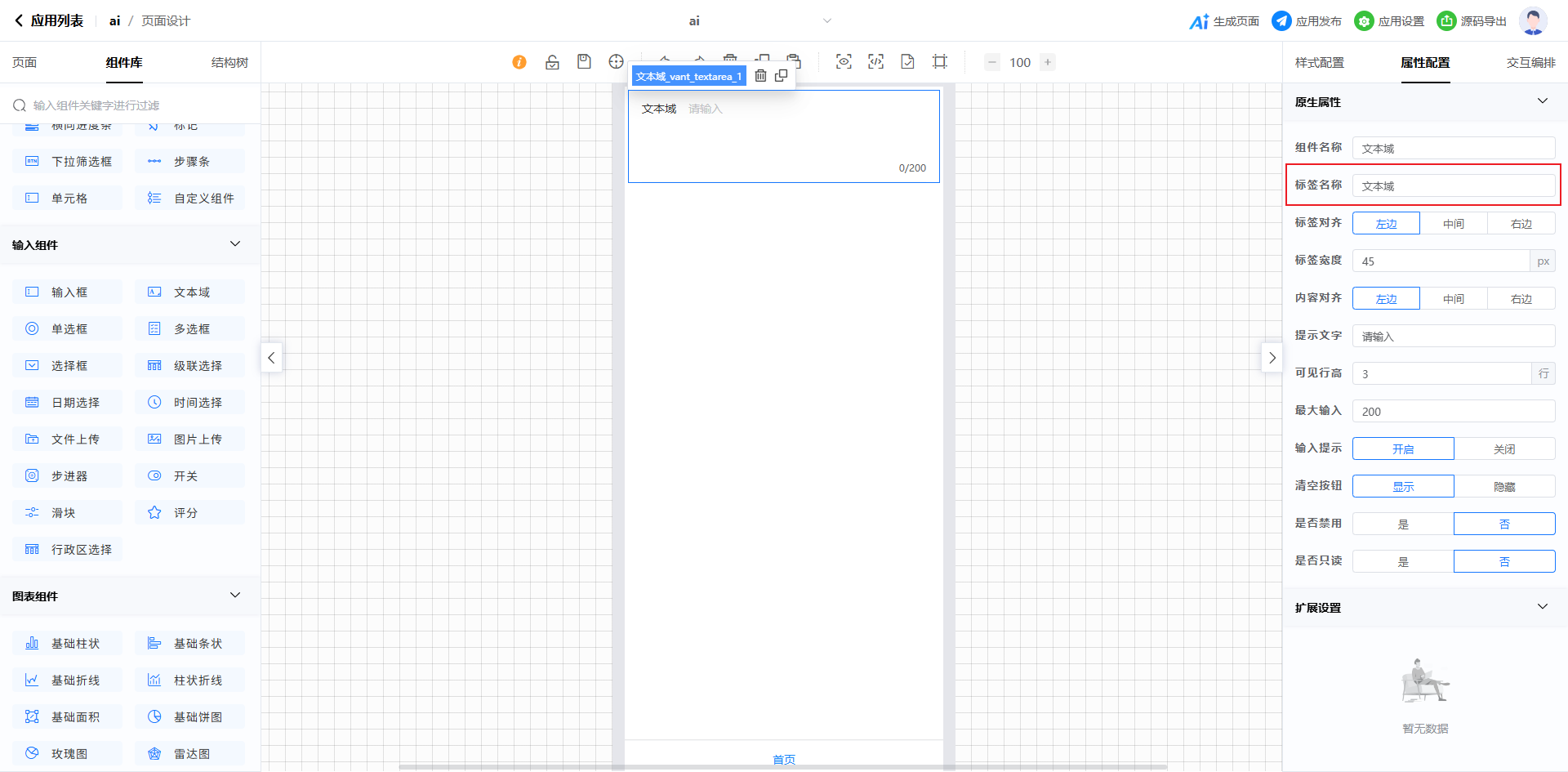
Task: Click the preview eye icon in toolbar
Action: pyautogui.click(x=844, y=62)
